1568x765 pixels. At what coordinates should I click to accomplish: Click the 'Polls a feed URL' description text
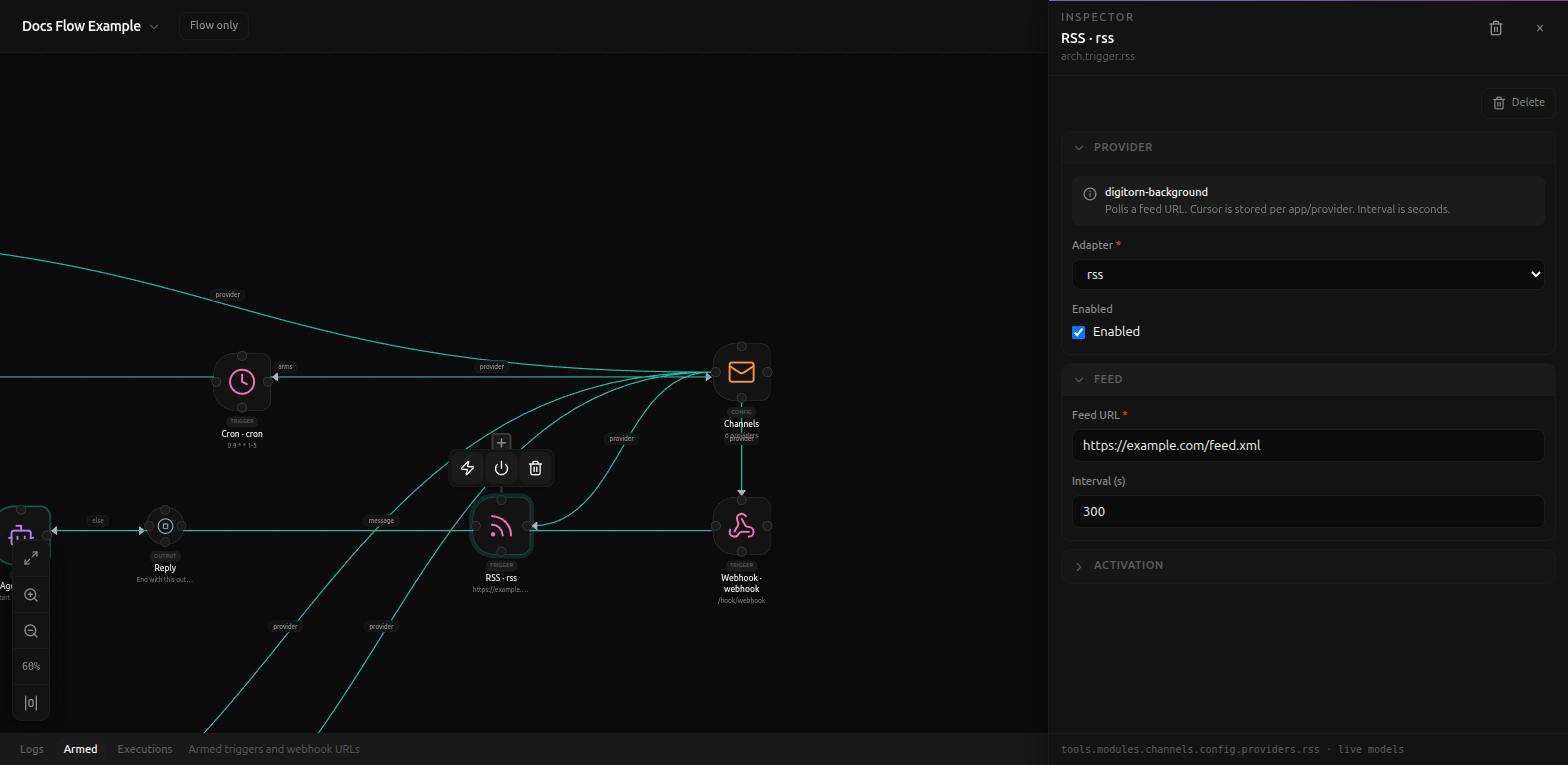(1277, 209)
